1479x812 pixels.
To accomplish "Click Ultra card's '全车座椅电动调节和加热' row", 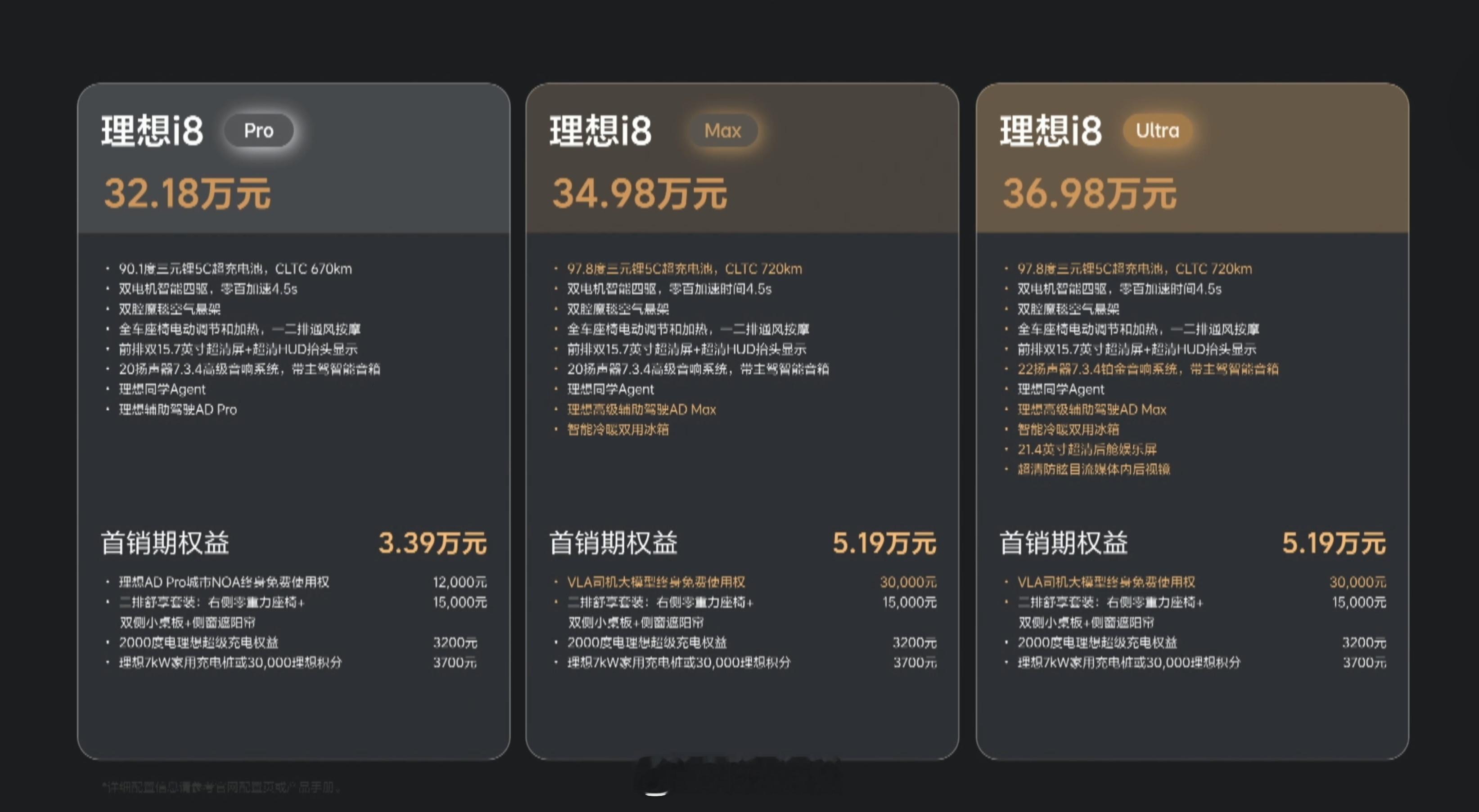I will (x=1138, y=329).
